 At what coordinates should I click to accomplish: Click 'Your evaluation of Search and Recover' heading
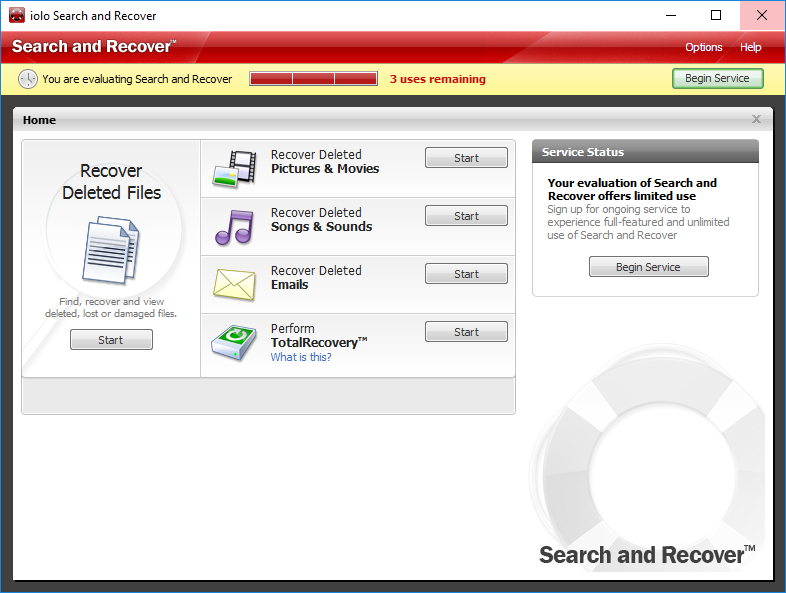pyautogui.click(x=632, y=189)
